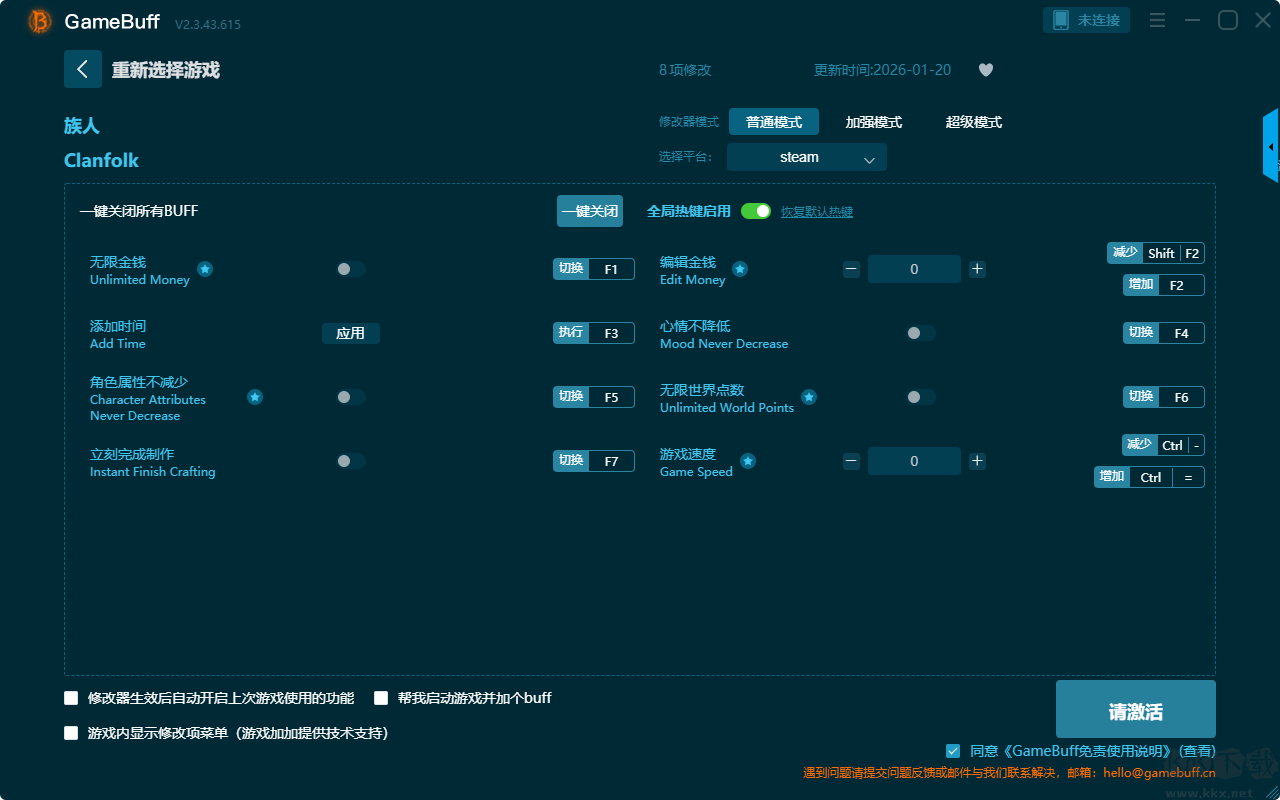
Task: Click the 重新选择游戏 heading text
Action: tap(166, 70)
